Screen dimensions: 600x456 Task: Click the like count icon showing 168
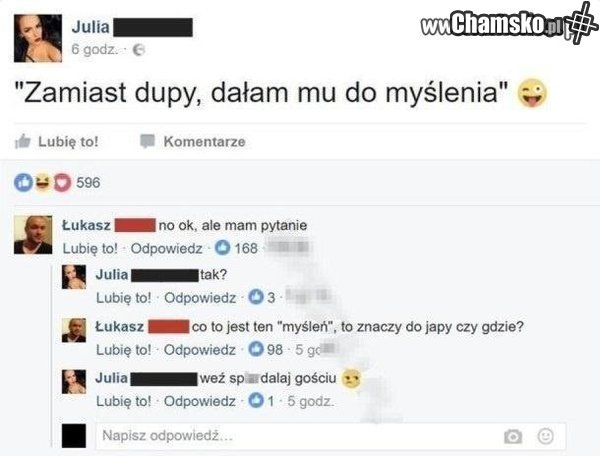(222, 248)
